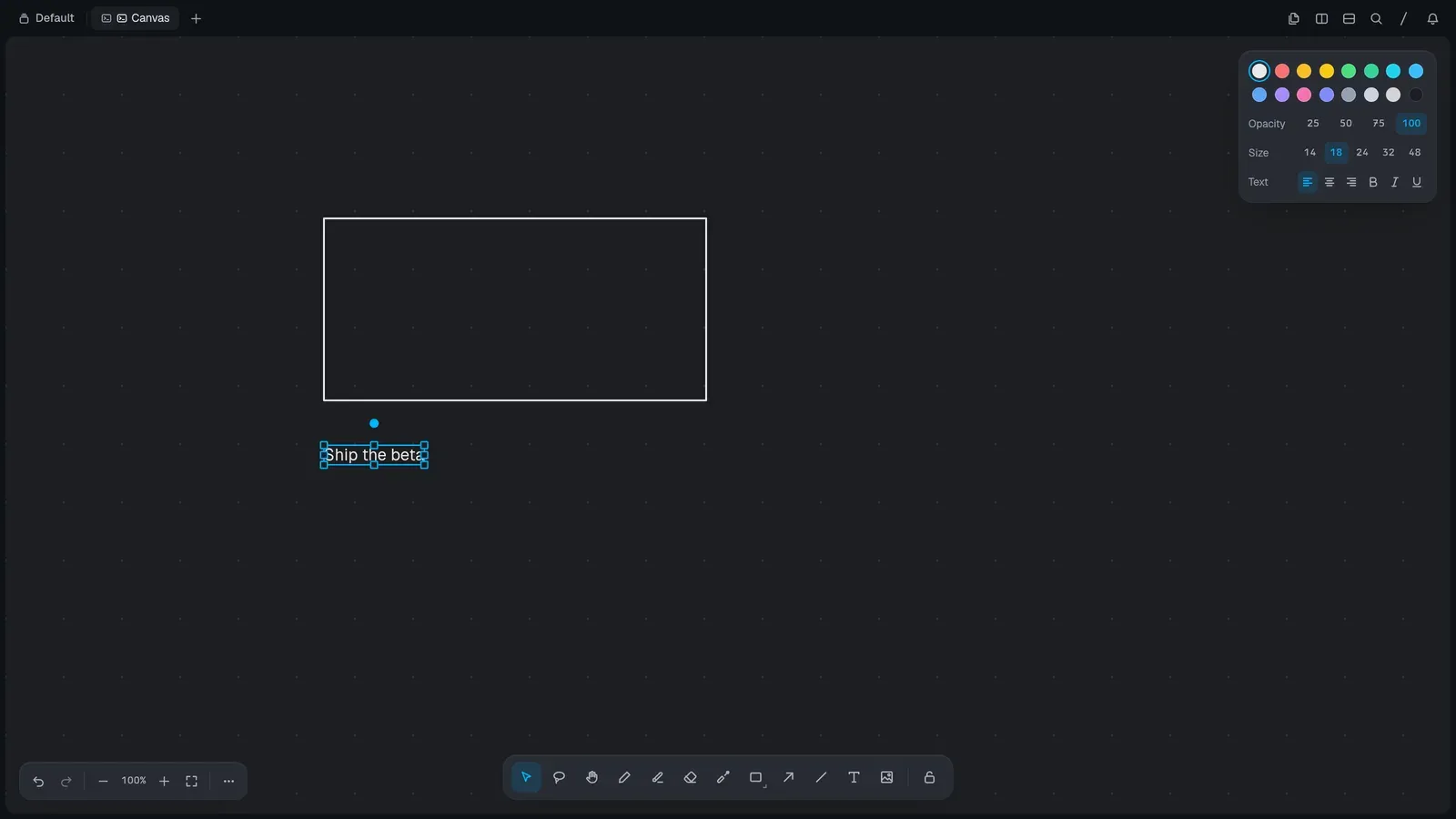
Task: Select the diagonal arrow tool
Action: pos(788,777)
